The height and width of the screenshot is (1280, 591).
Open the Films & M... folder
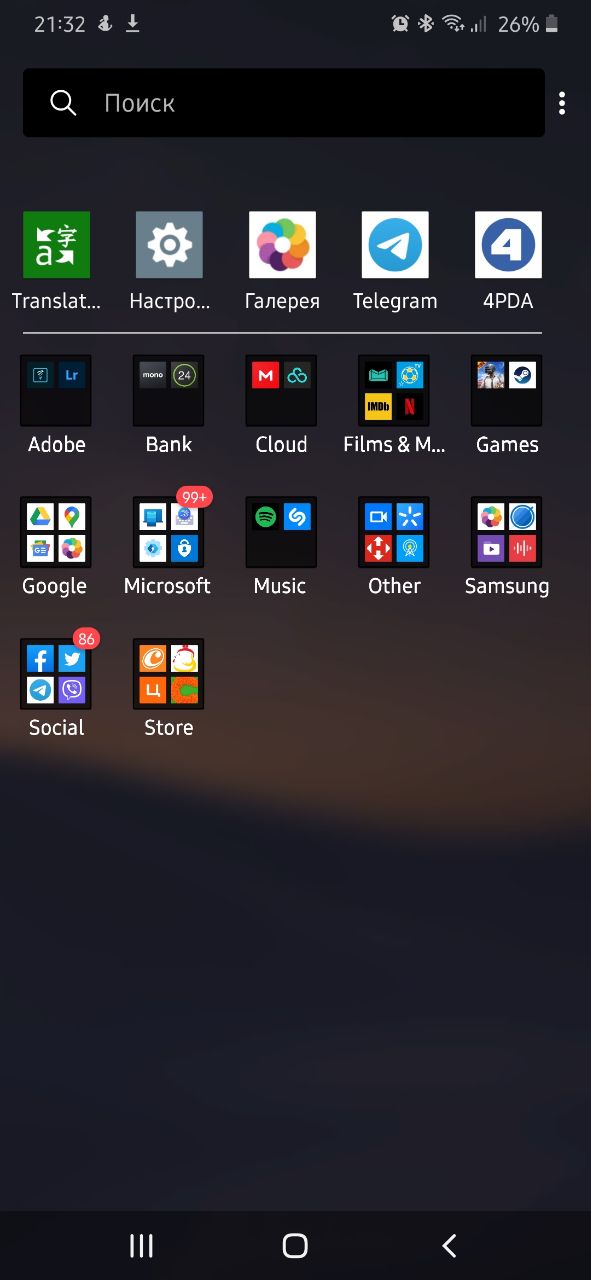tap(395, 390)
